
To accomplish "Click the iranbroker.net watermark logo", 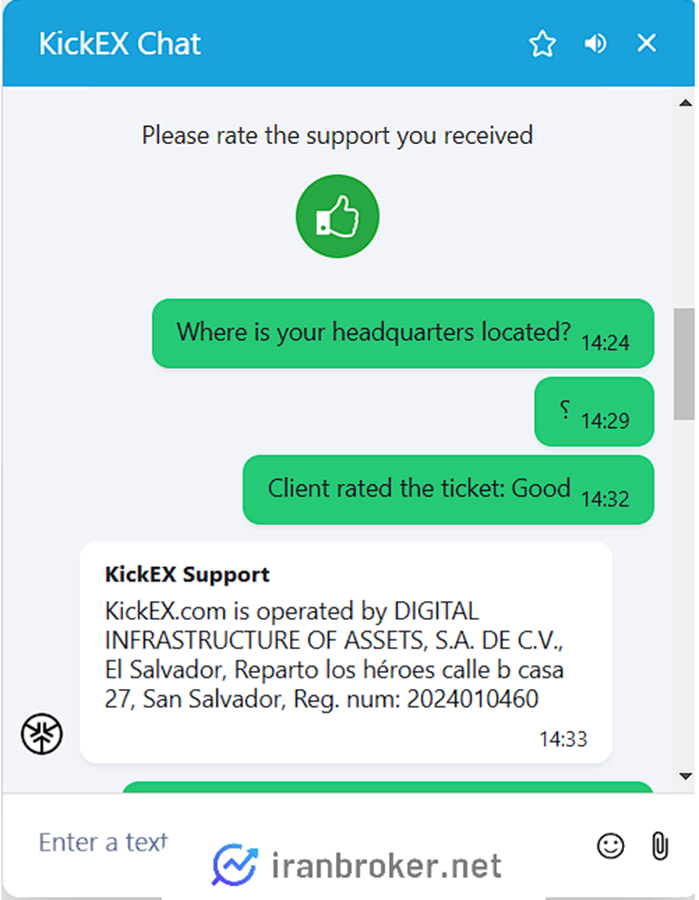I will pyautogui.click(x=356, y=865).
